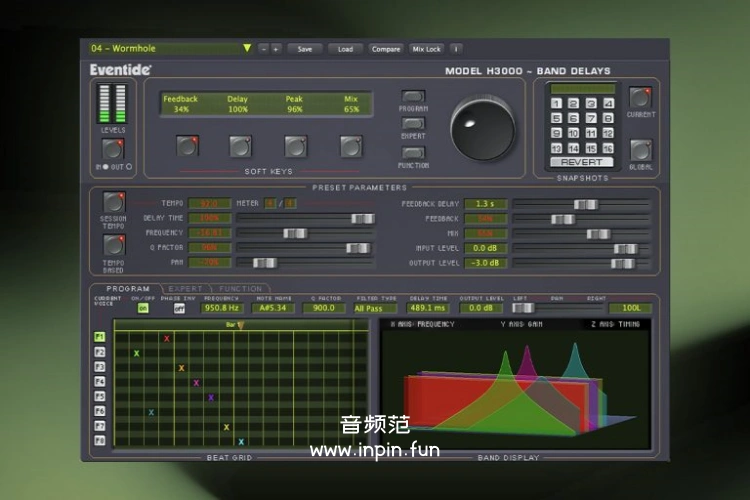Select snapshot 16
The width and height of the screenshot is (750, 500).
tap(608, 148)
